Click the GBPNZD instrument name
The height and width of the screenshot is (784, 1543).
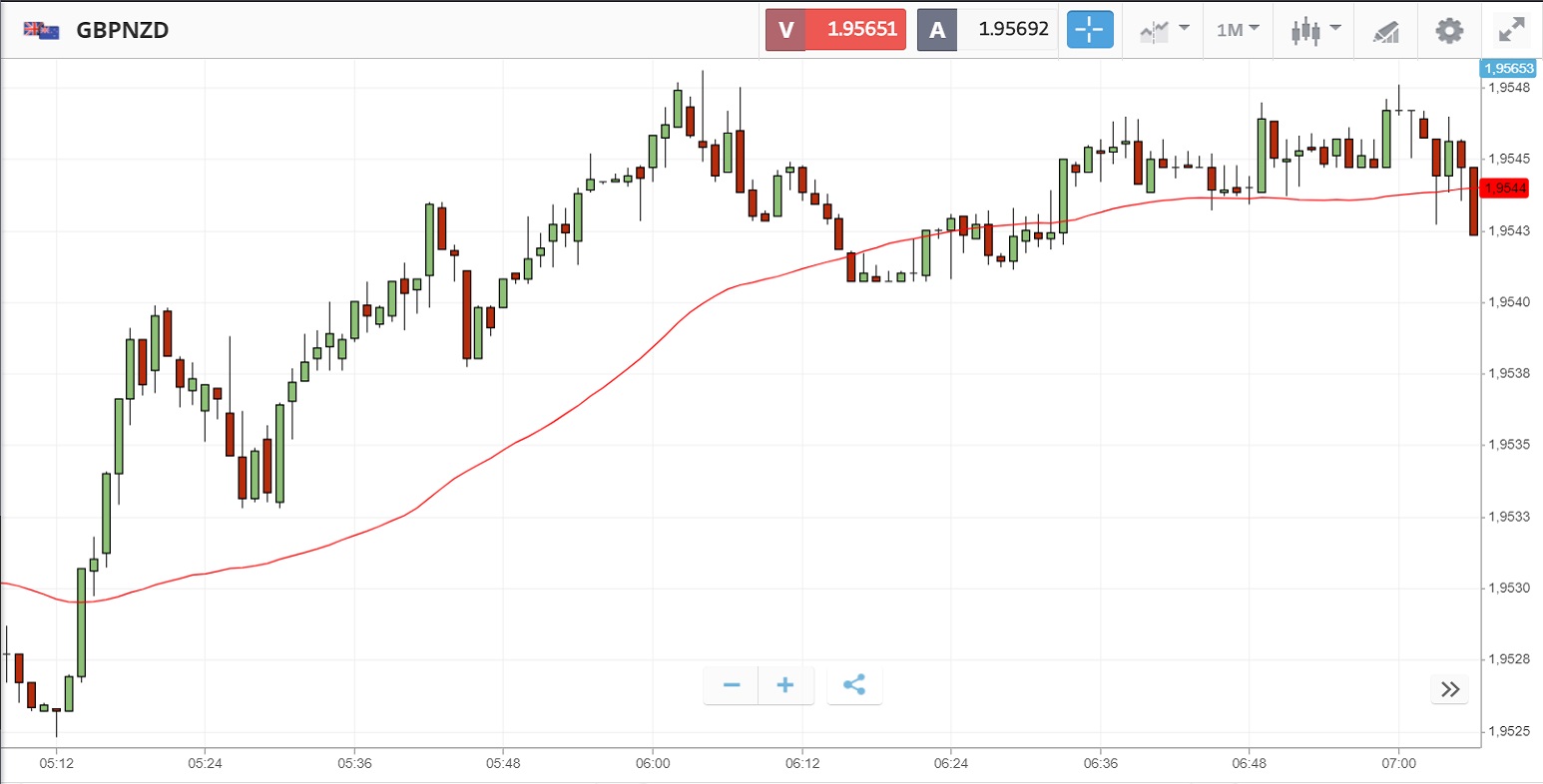[x=123, y=30]
